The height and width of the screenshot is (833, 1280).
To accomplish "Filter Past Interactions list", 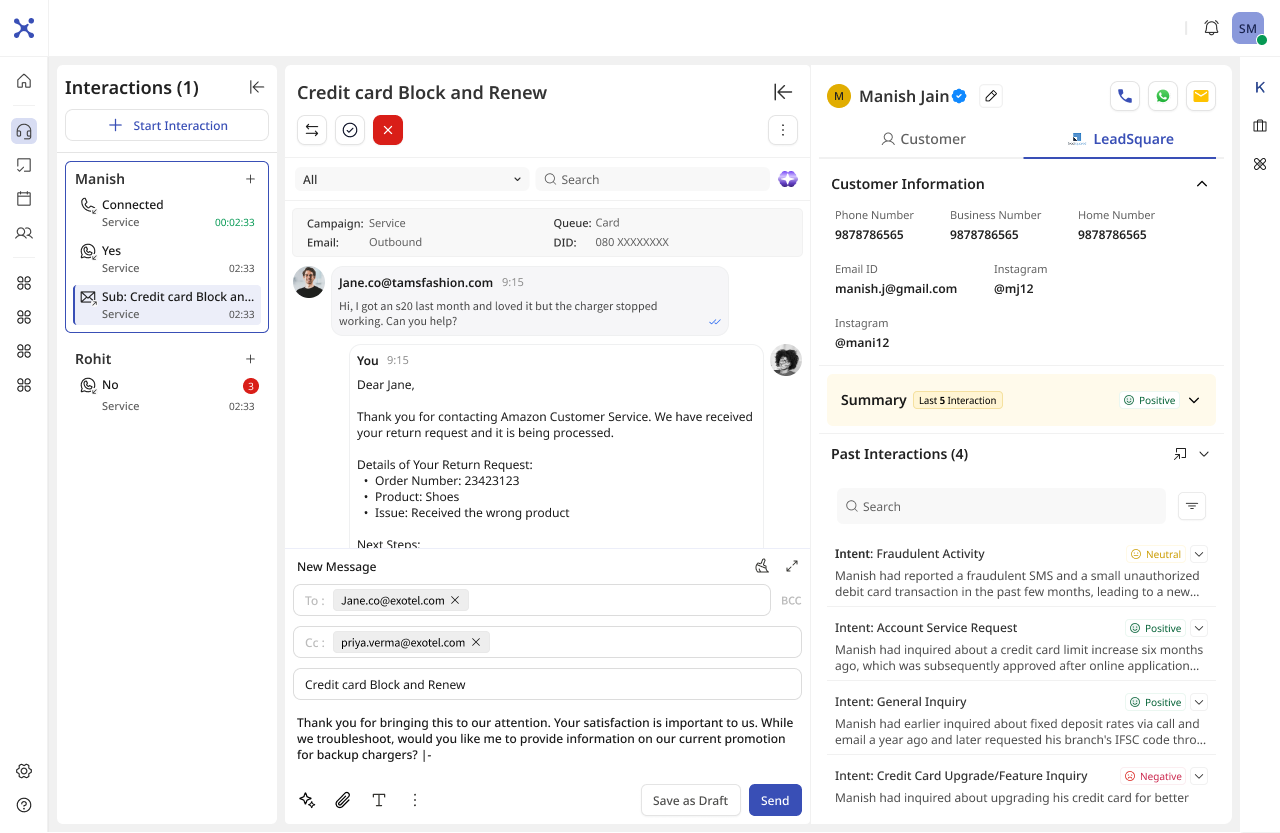I will coord(1192,506).
